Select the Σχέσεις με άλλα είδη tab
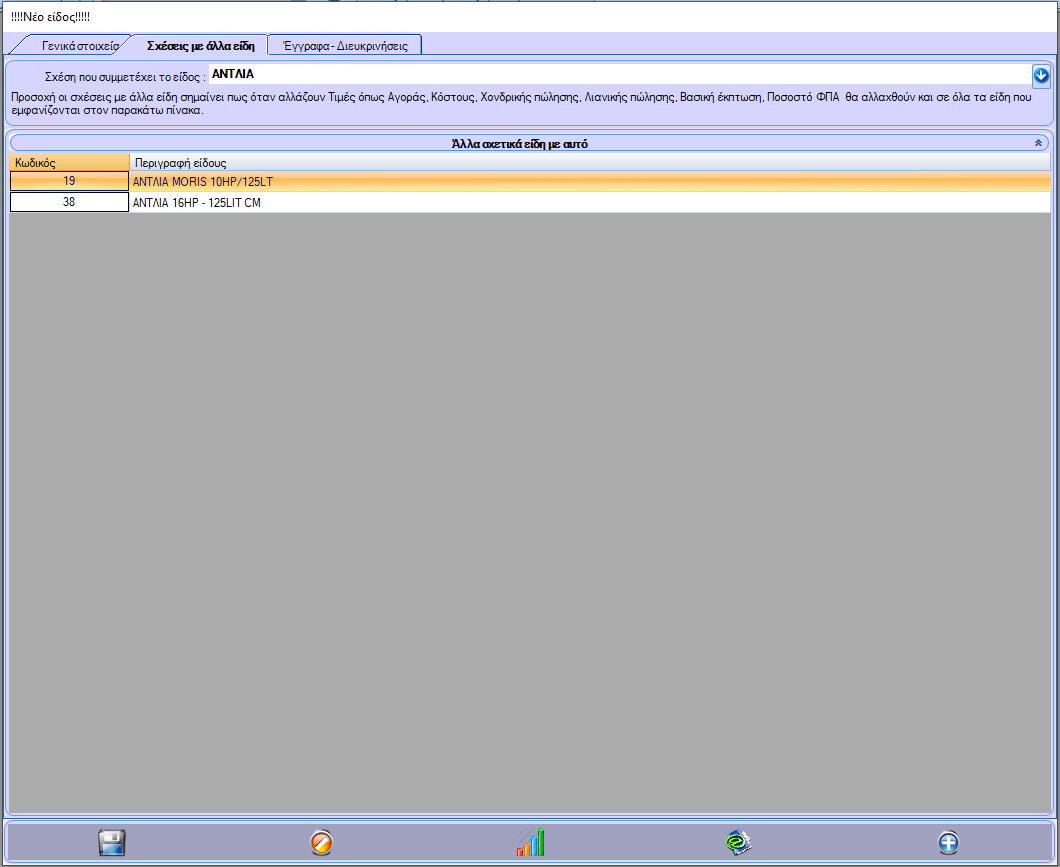Viewport: 1060px width, 867px height. (200, 45)
